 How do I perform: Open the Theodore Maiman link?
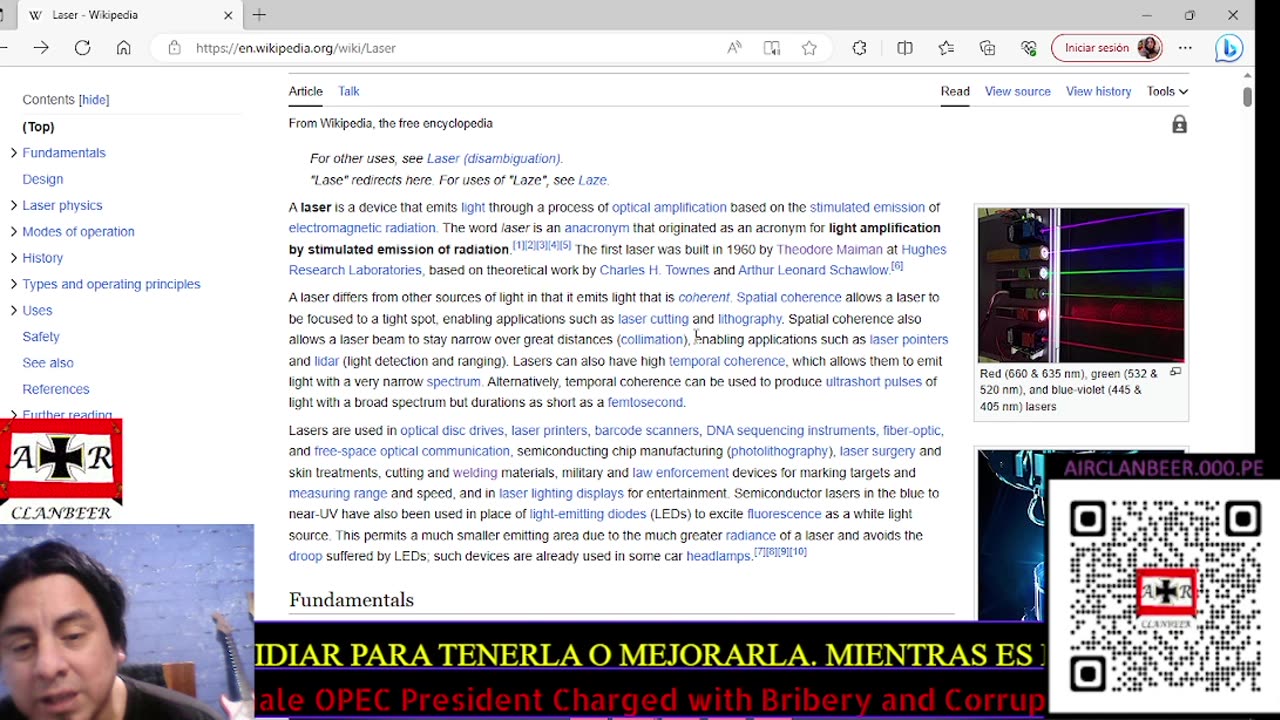(830, 249)
